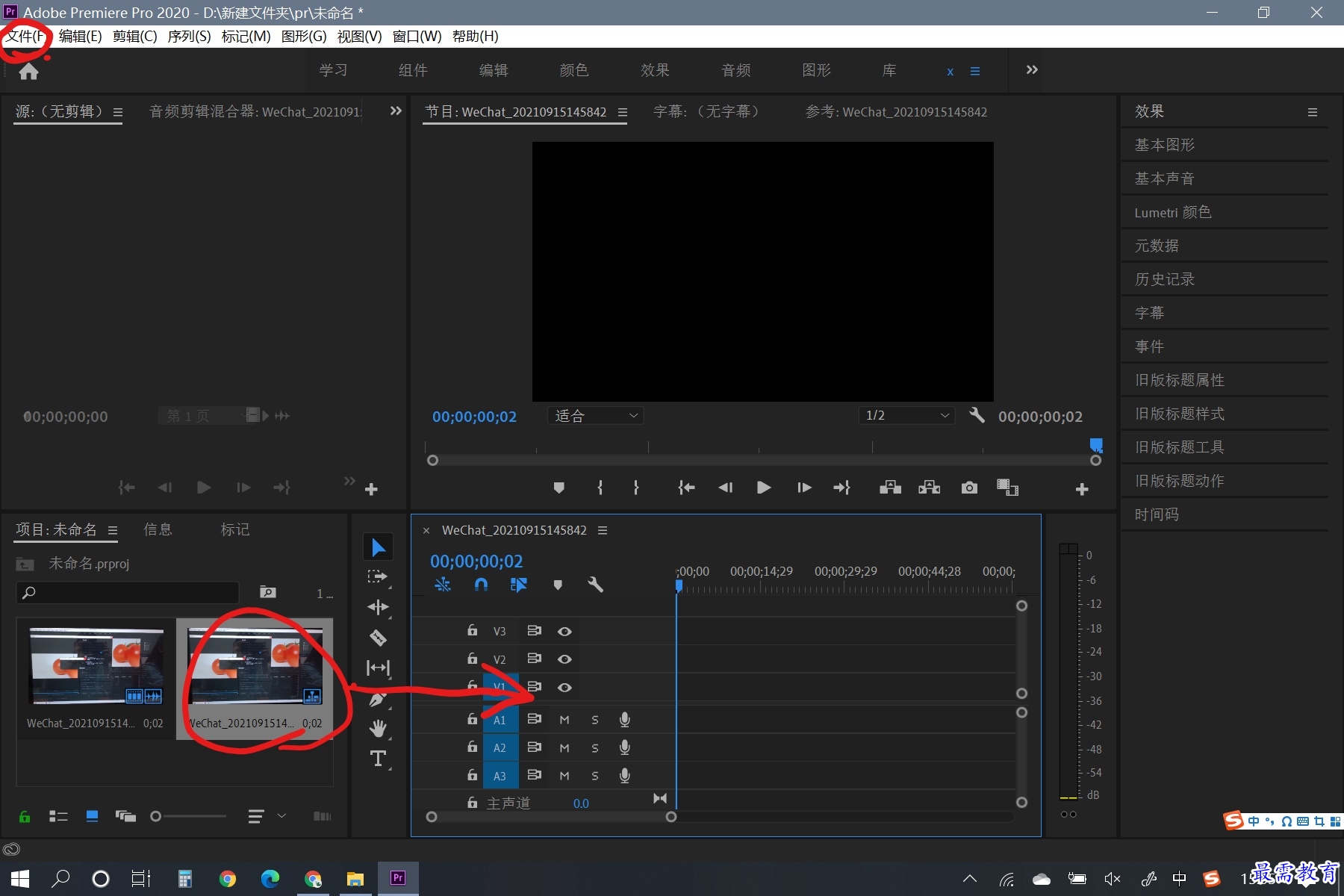
Task: Select the Ripple Edit tool
Action: (x=378, y=607)
